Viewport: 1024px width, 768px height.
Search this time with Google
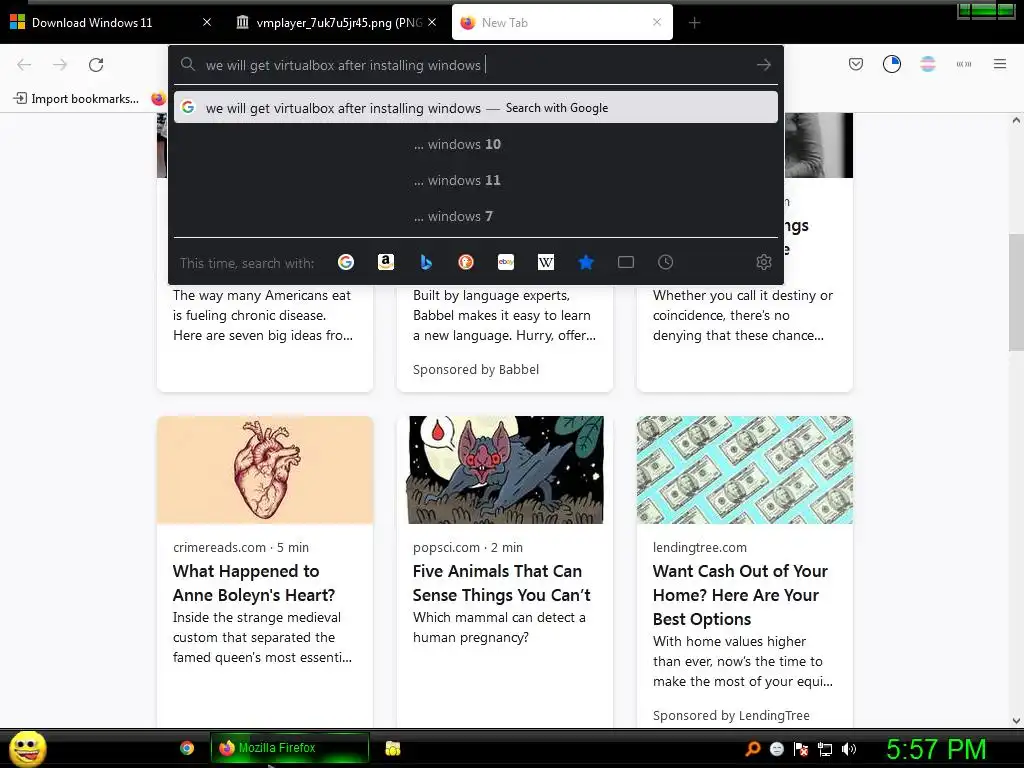tap(345, 263)
